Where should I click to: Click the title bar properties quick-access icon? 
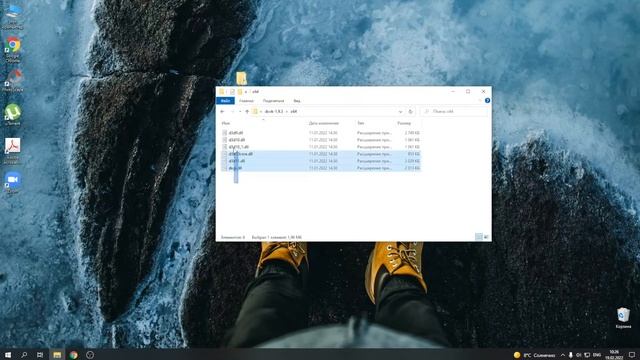tap(232, 91)
